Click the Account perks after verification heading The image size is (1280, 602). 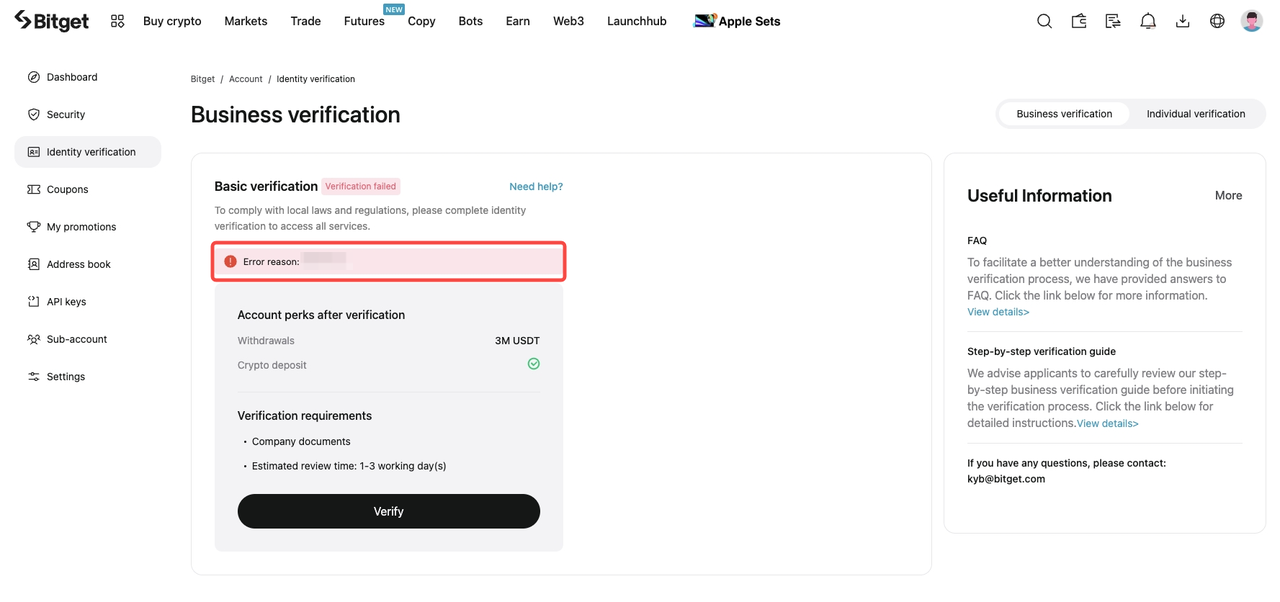tap(321, 315)
